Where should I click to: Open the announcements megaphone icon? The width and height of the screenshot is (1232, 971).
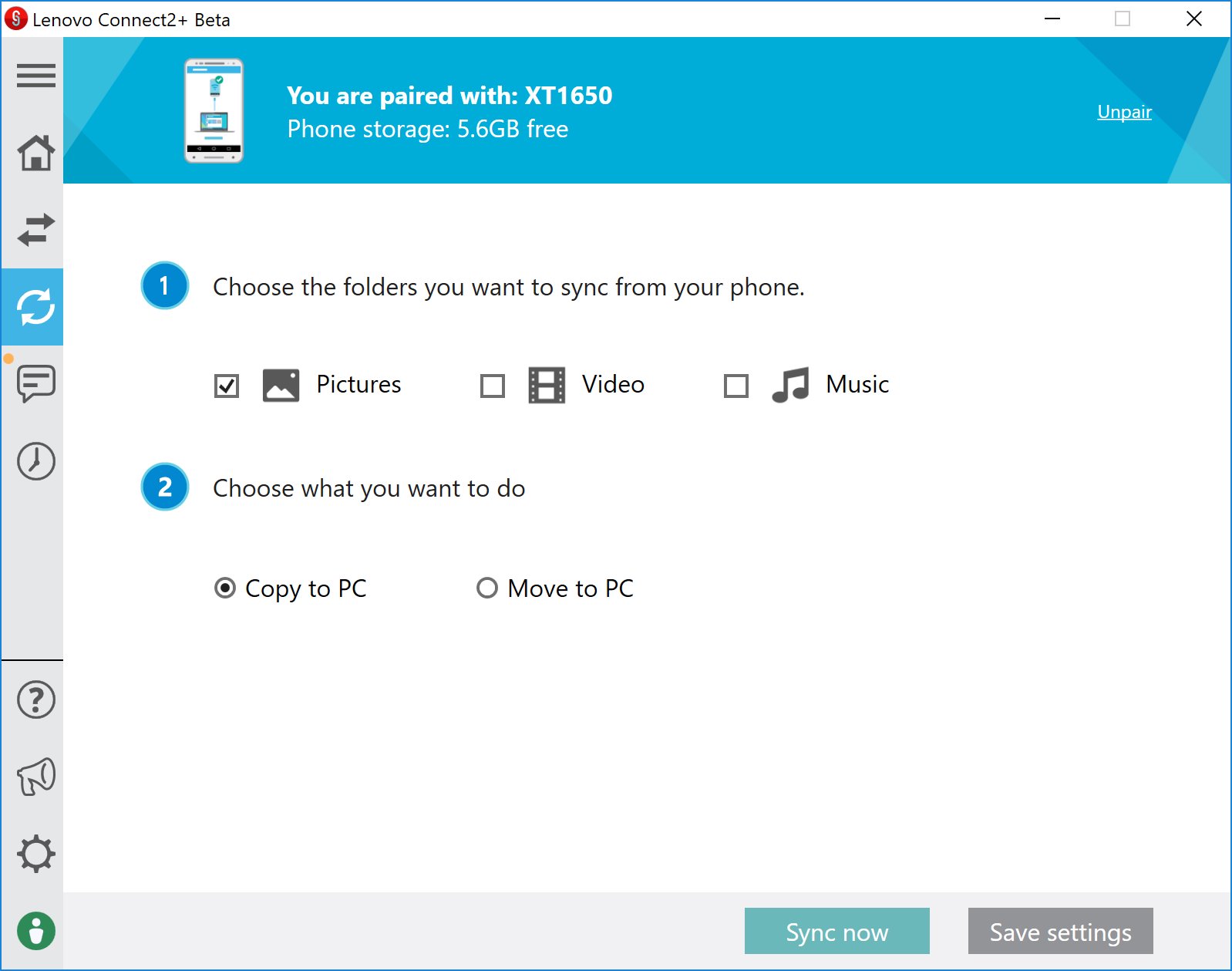pyautogui.click(x=36, y=777)
